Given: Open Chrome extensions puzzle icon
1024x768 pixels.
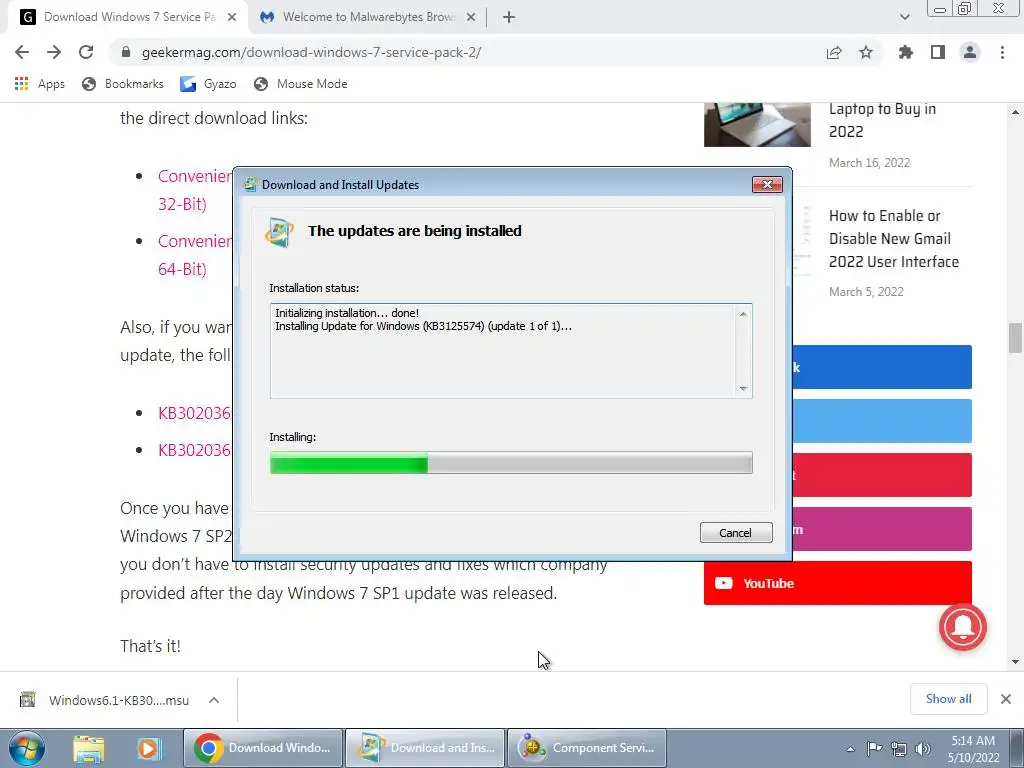Looking at the screenshot, I should pos(906,52).
